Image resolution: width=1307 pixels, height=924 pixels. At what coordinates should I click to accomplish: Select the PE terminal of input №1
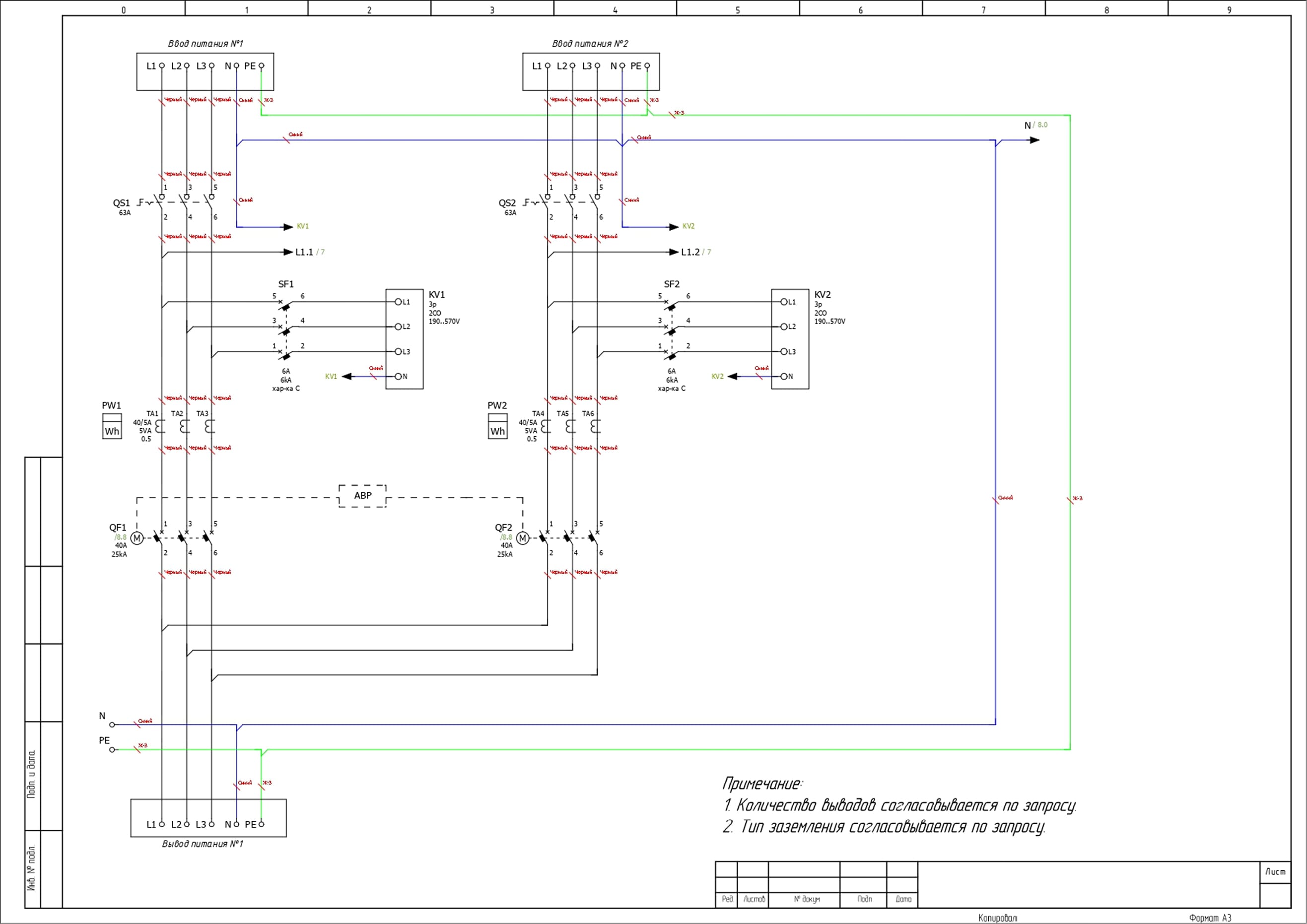[x=261, y=66]
